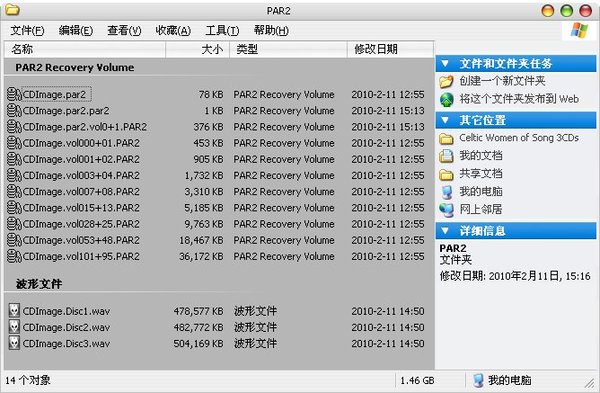Collapse the 详细信息 panel
The image size is (600, 393).
click(x=445, y=231)
